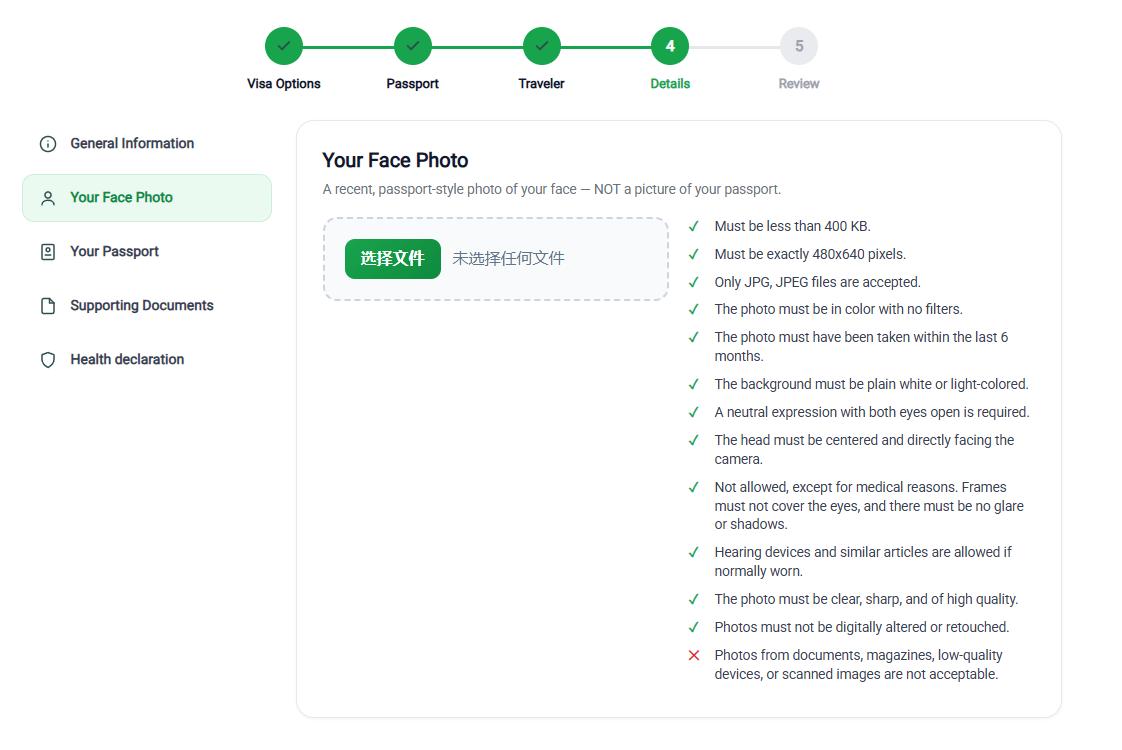
Task: Click the General Information info icon
Action: point(48,144)
